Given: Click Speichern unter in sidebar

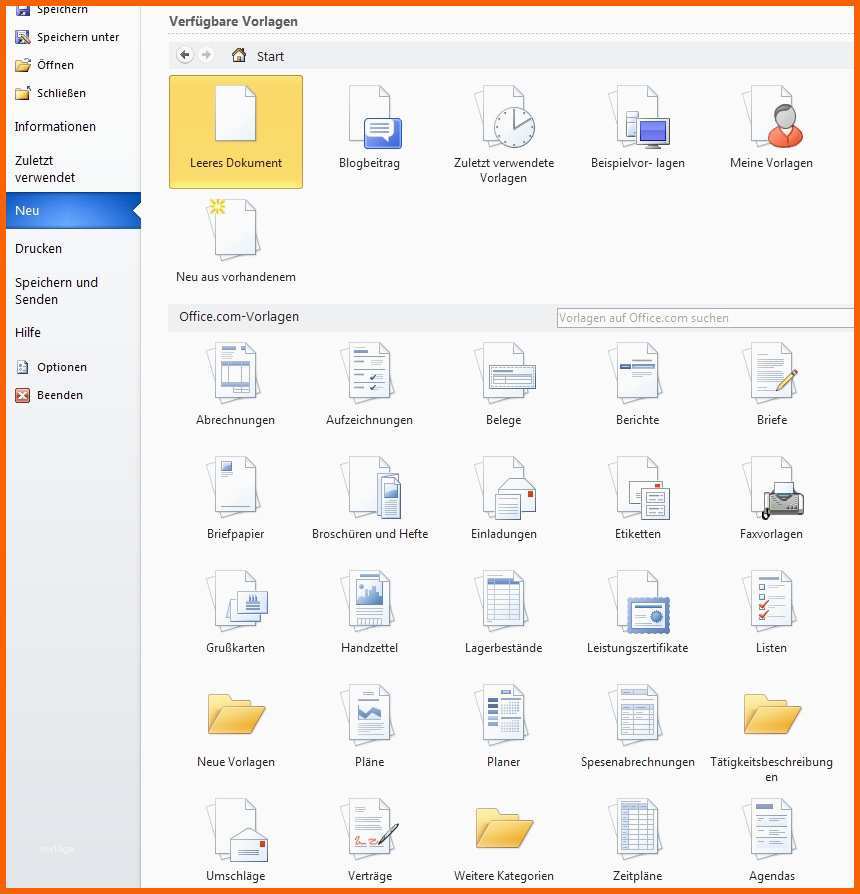Looking at the screenshot, I should pos(67,37).
